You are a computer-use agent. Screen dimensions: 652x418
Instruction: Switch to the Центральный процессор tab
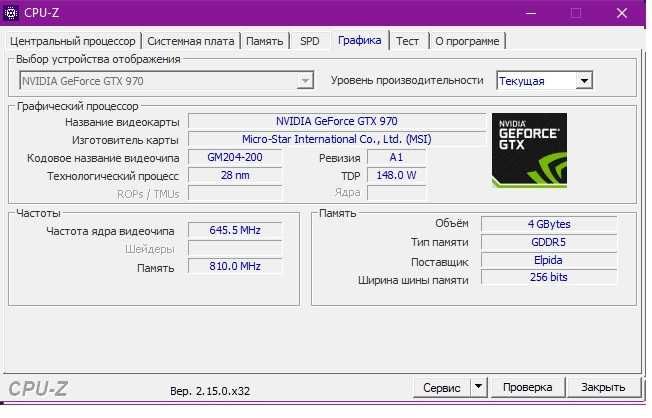pyautogui.click(x=73, y=41)
